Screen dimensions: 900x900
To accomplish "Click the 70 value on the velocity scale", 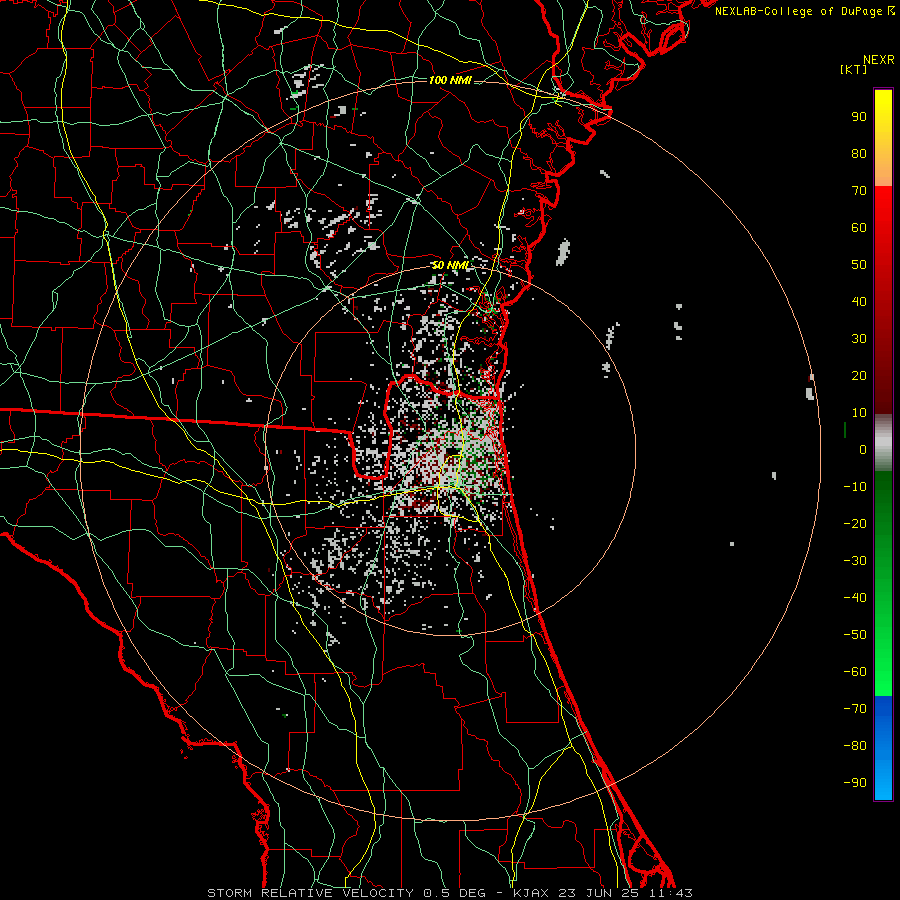I will (859, 191).
